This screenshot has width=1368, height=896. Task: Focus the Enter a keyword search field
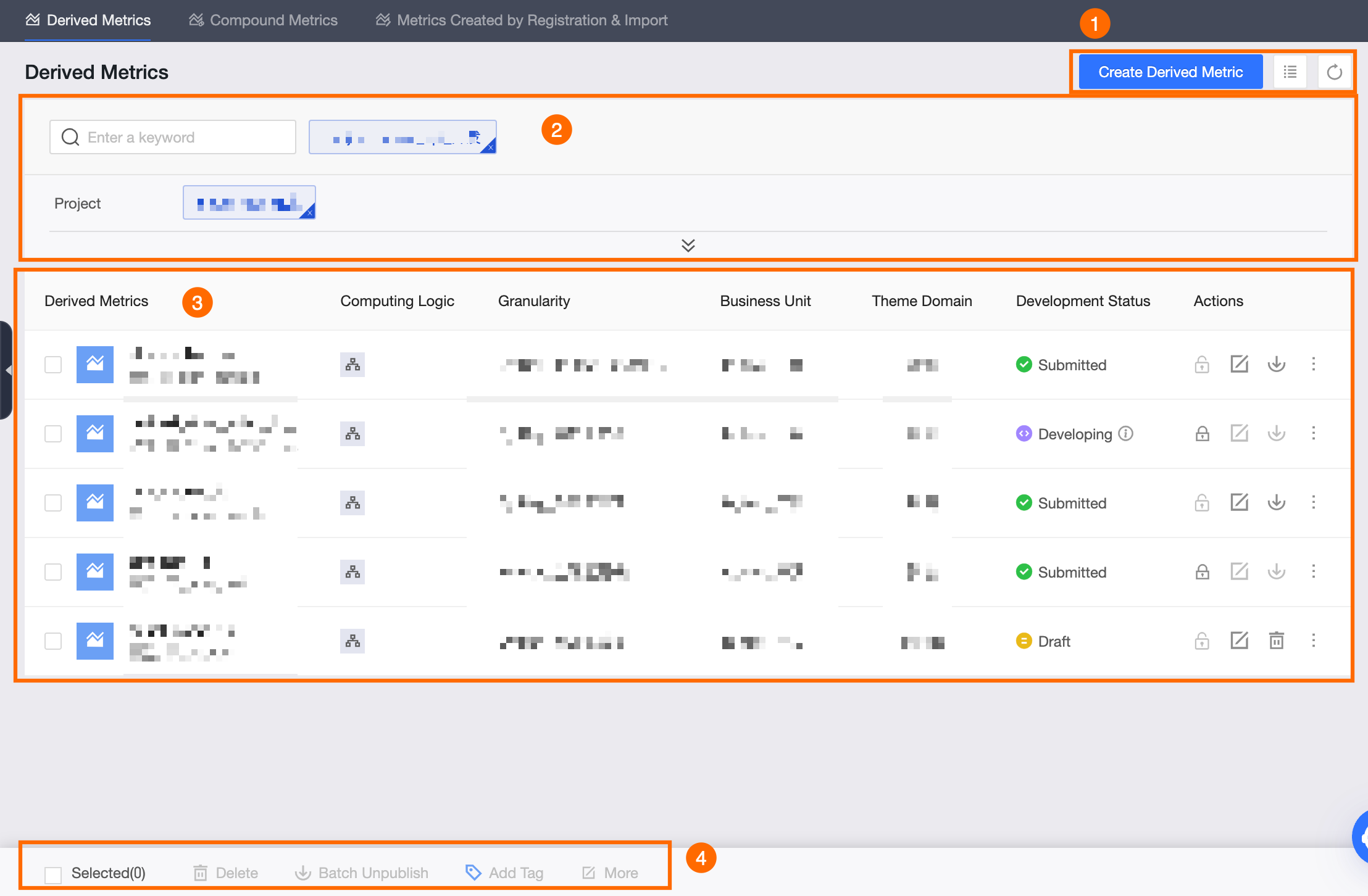tap(173, 137)
